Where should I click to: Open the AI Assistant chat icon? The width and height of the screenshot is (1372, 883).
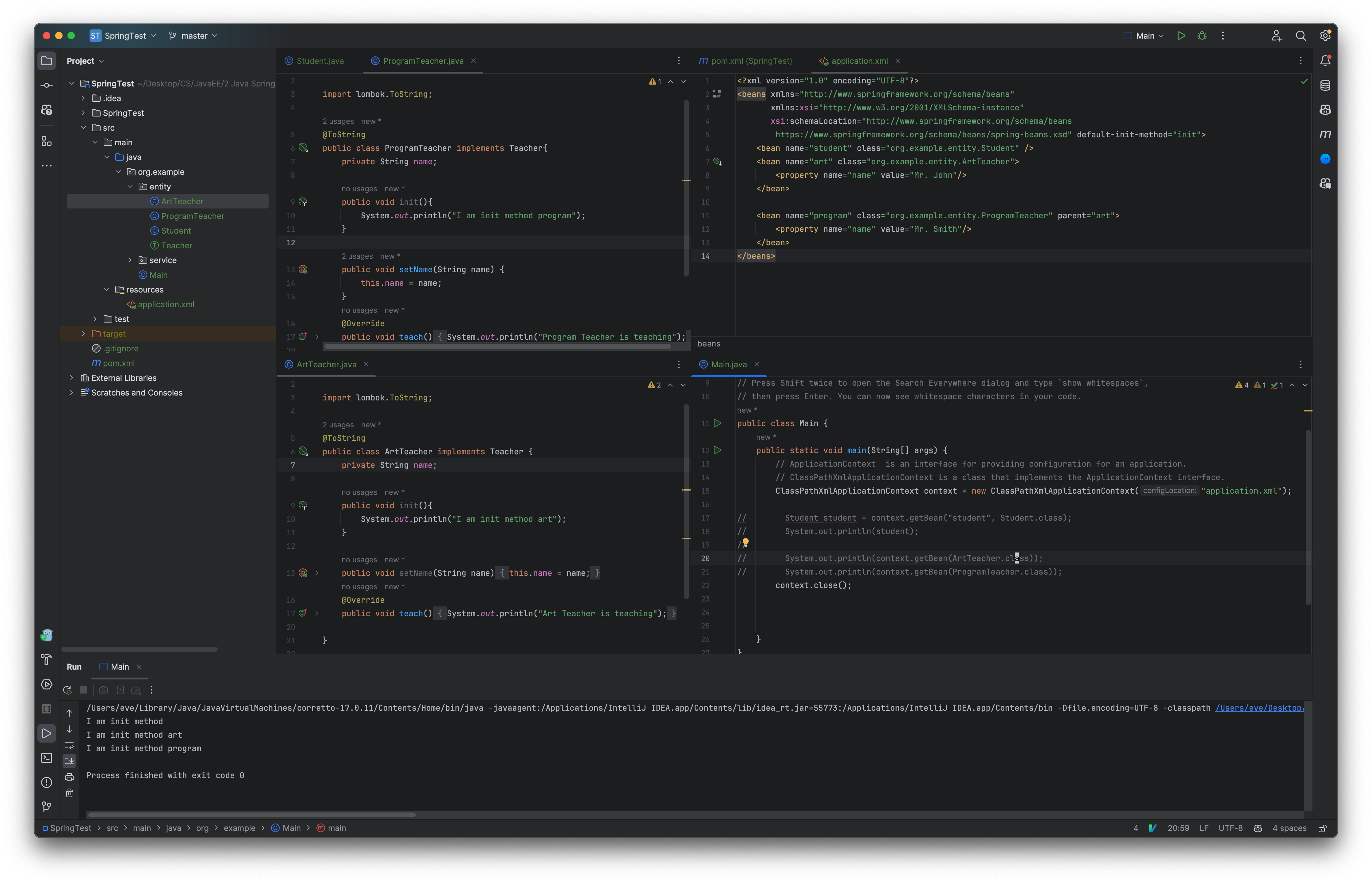pyautogui.click(x=1325, y=159)
